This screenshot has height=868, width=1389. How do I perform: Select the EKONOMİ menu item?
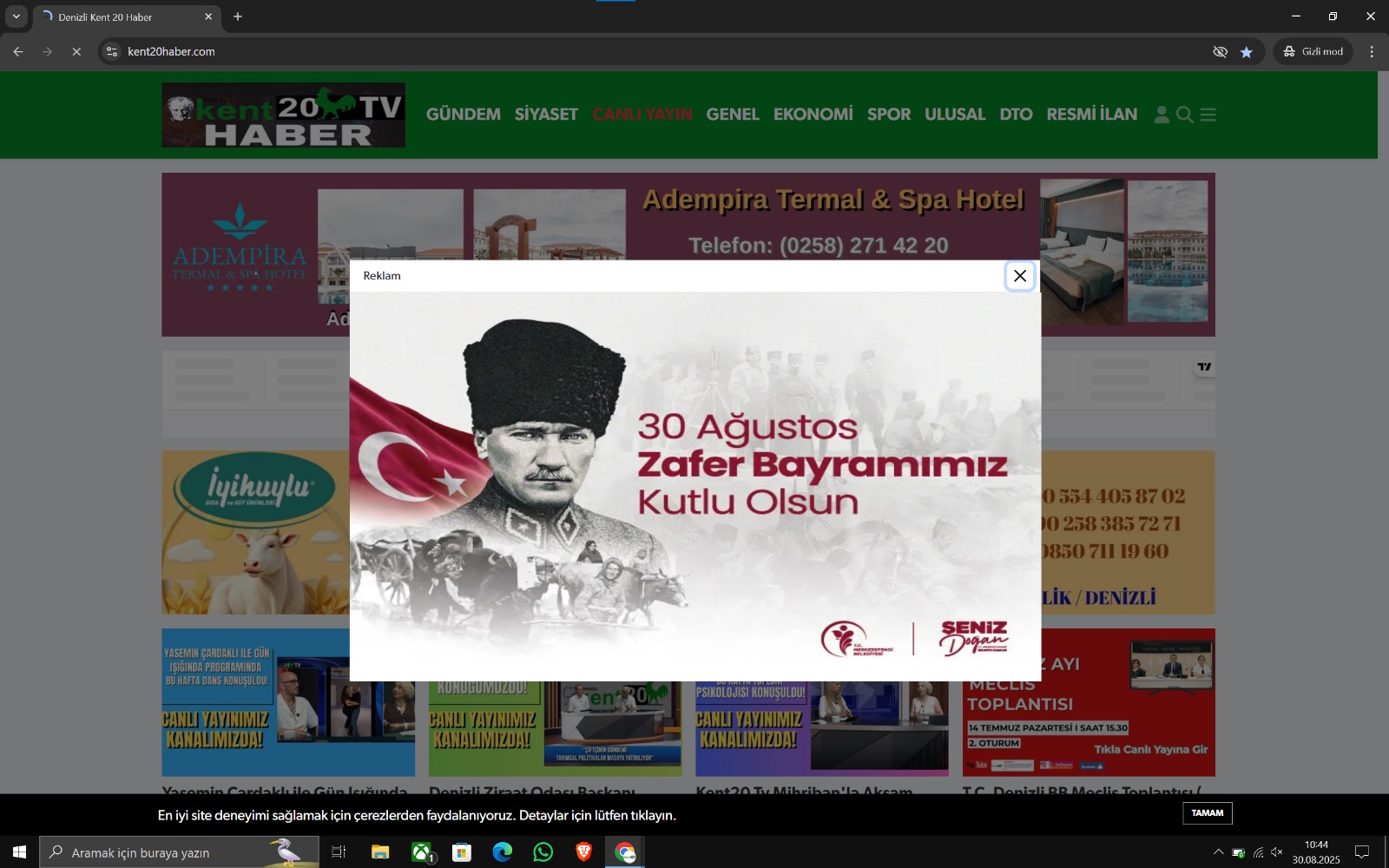813,115
